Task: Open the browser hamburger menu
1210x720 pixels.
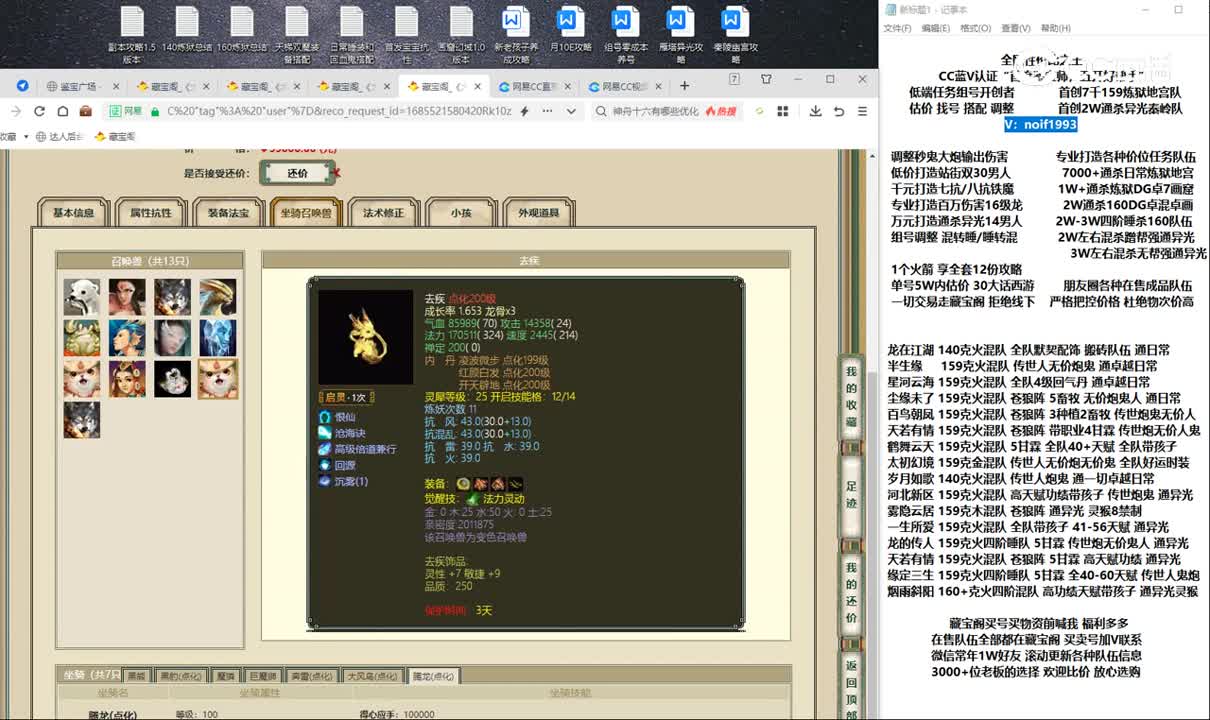Action: coord(860,111)
